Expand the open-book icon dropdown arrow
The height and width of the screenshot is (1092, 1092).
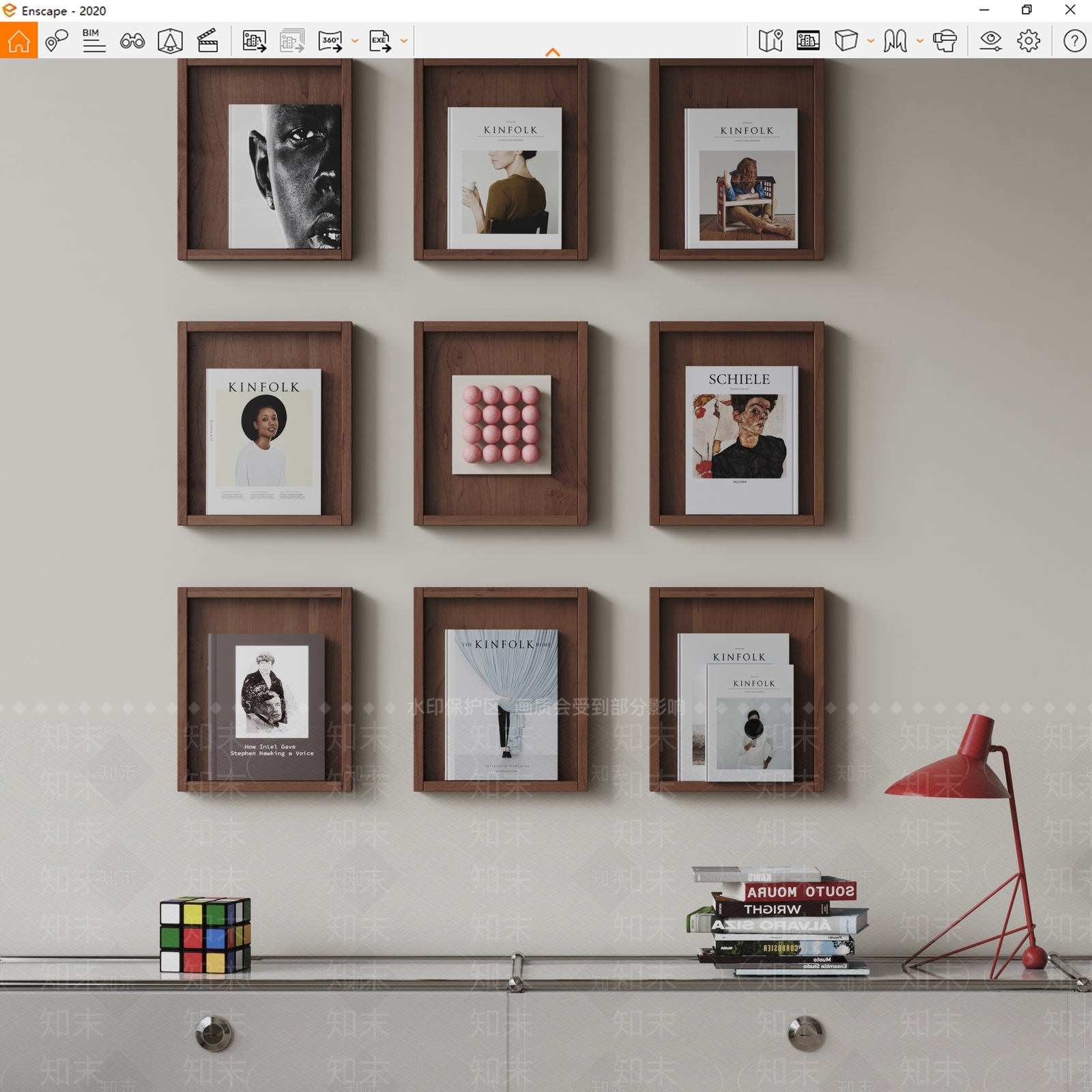pos(920,41)
